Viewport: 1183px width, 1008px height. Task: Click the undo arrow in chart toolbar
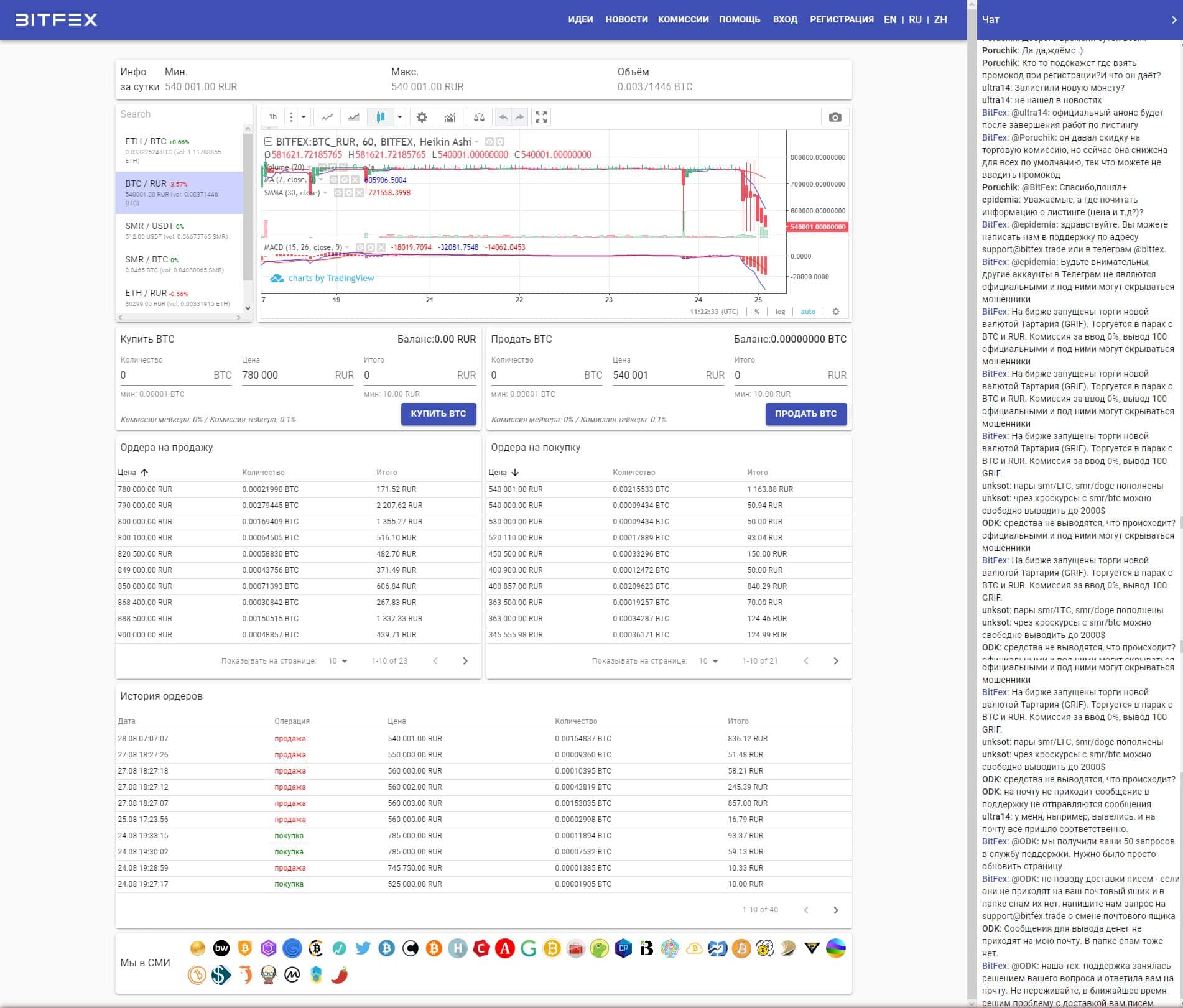click(x=503, y=117)
